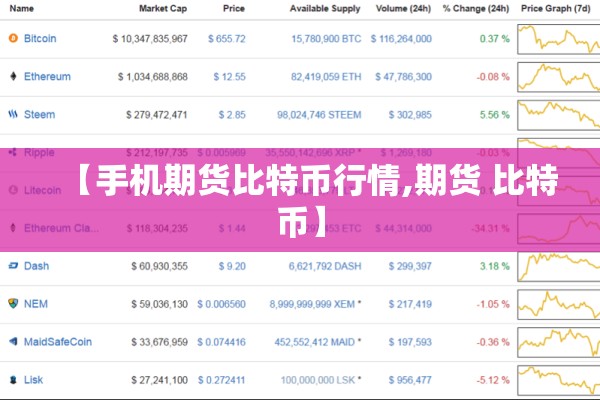Select market cap $ 279,472,471

tap(157, 114)
